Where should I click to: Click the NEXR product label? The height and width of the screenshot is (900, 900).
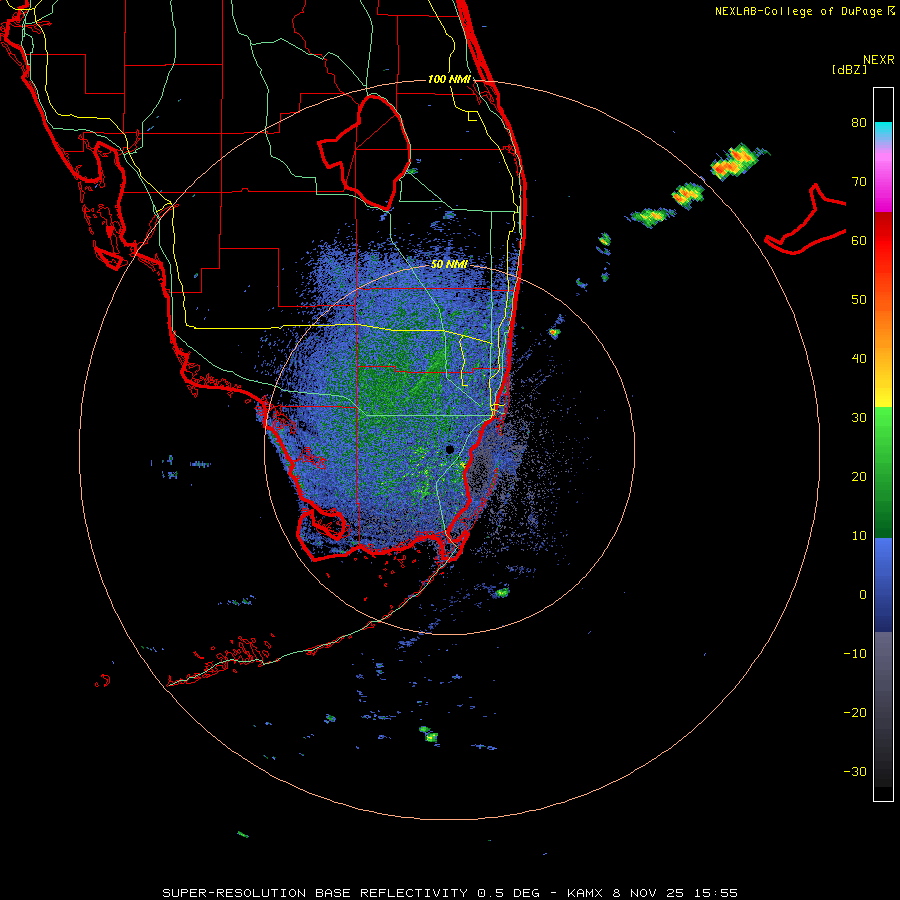click(x=878, y=60)
